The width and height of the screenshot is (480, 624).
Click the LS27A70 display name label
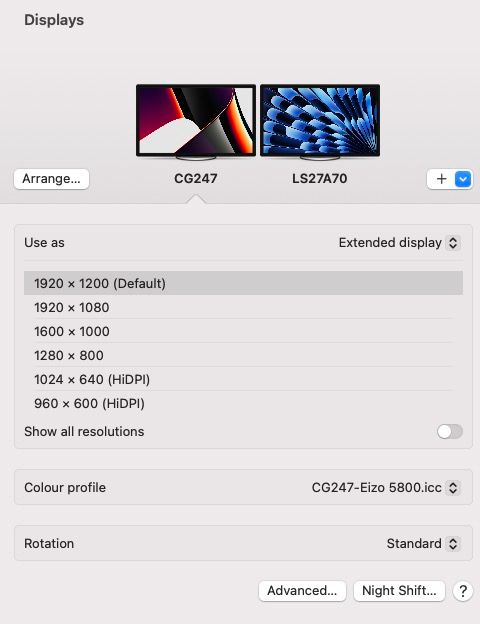coord(320,179)
